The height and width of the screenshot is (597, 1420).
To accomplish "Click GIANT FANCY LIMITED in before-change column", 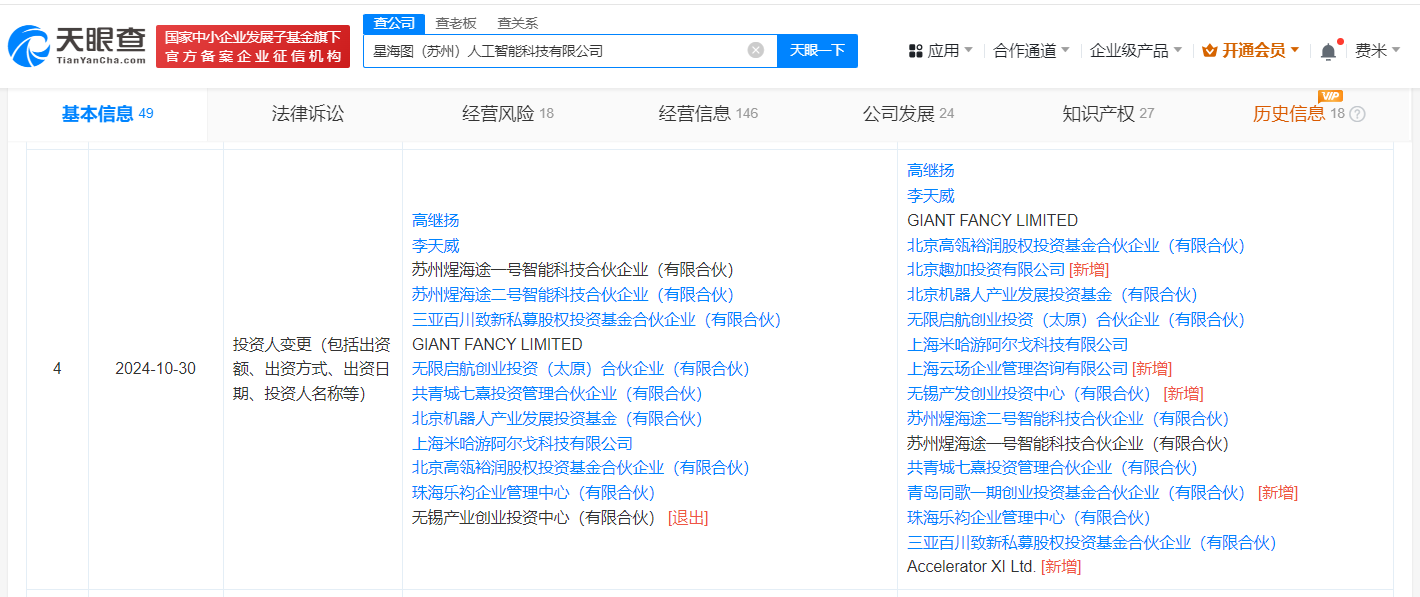I will tap(497, 345).
